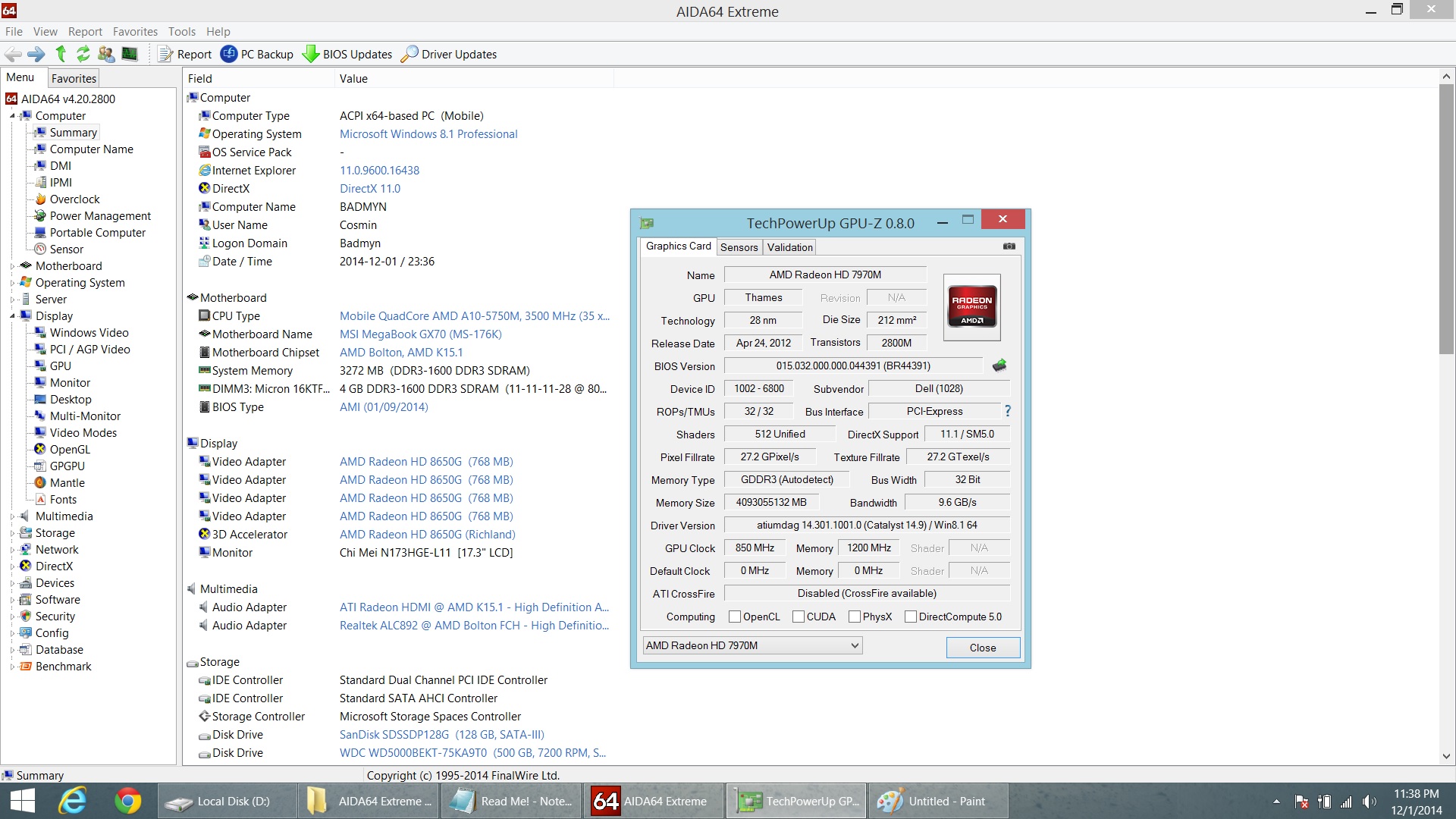Toggle the CUDA checkbox in GPU-Z
The width and height of the screenshot is (1456, 819).
pyautogui.click(x=798, y=617)
